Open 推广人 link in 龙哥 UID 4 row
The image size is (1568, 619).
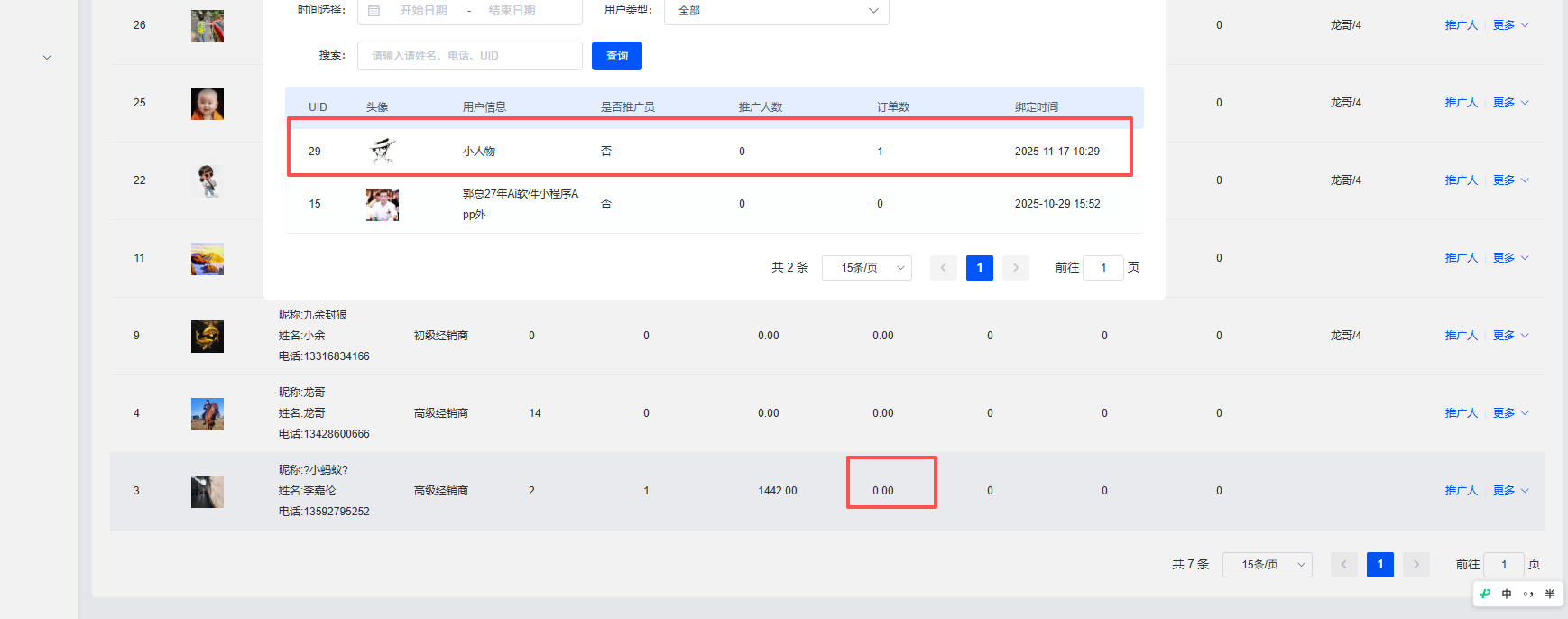1461,413
